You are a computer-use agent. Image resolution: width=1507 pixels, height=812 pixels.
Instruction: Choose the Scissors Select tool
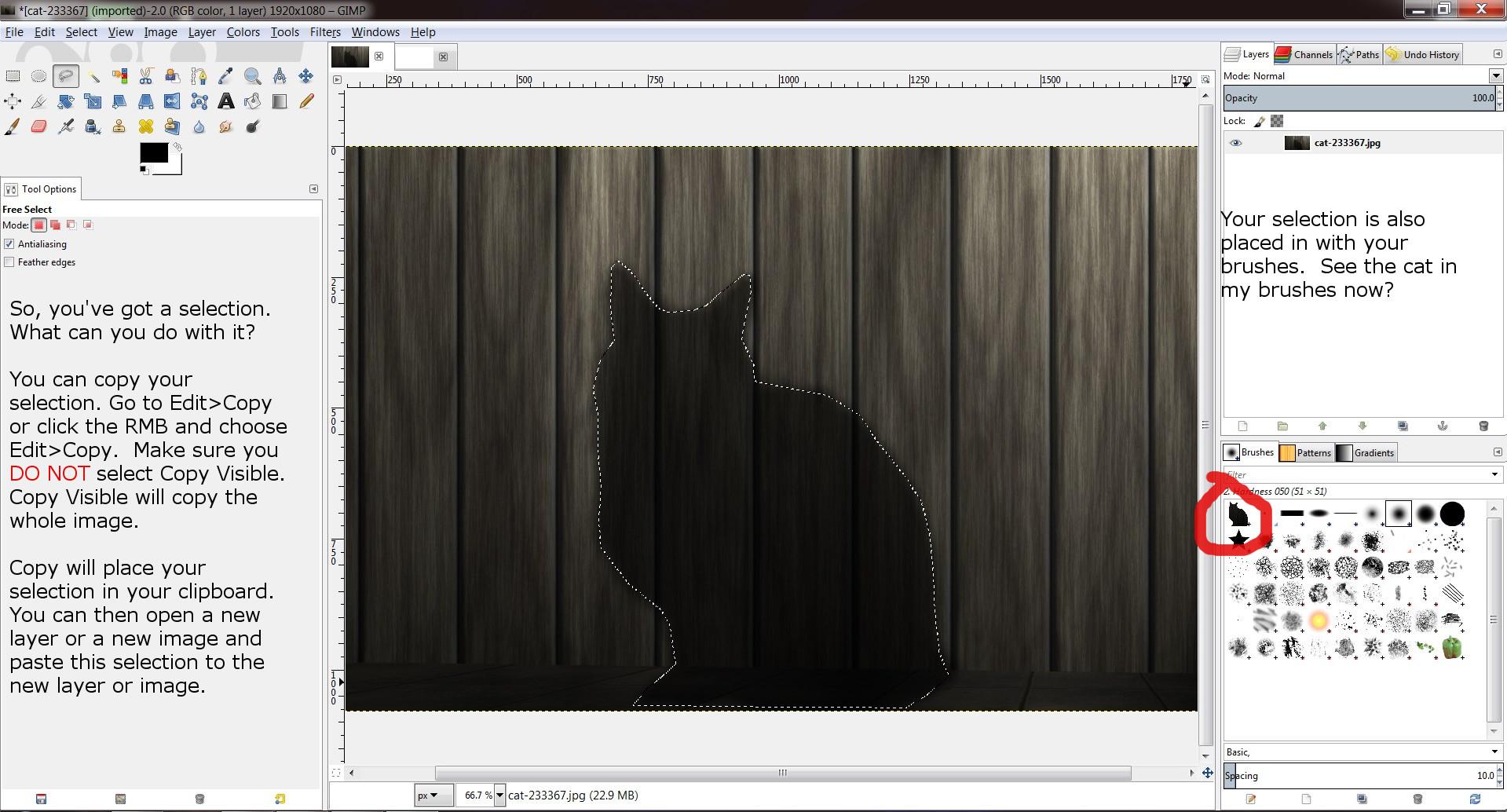146,76
